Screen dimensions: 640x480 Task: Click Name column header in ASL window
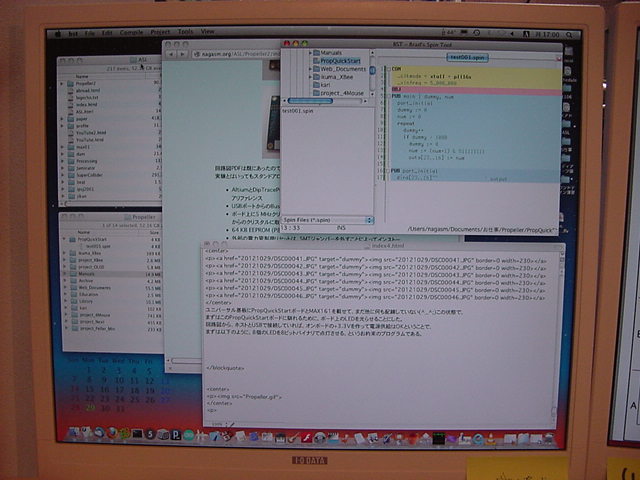(82, 76)
